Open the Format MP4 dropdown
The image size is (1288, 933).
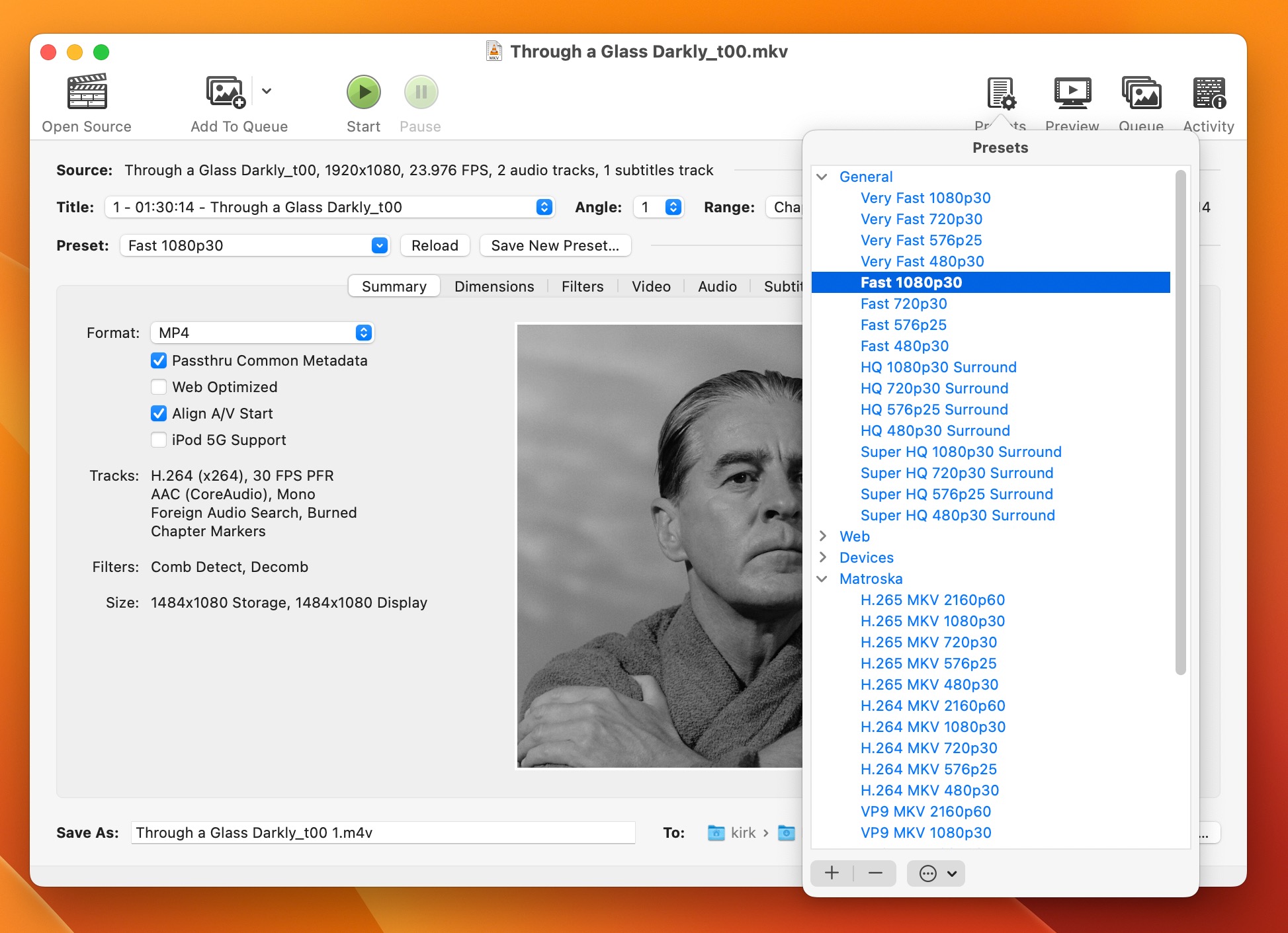point(262,333)
